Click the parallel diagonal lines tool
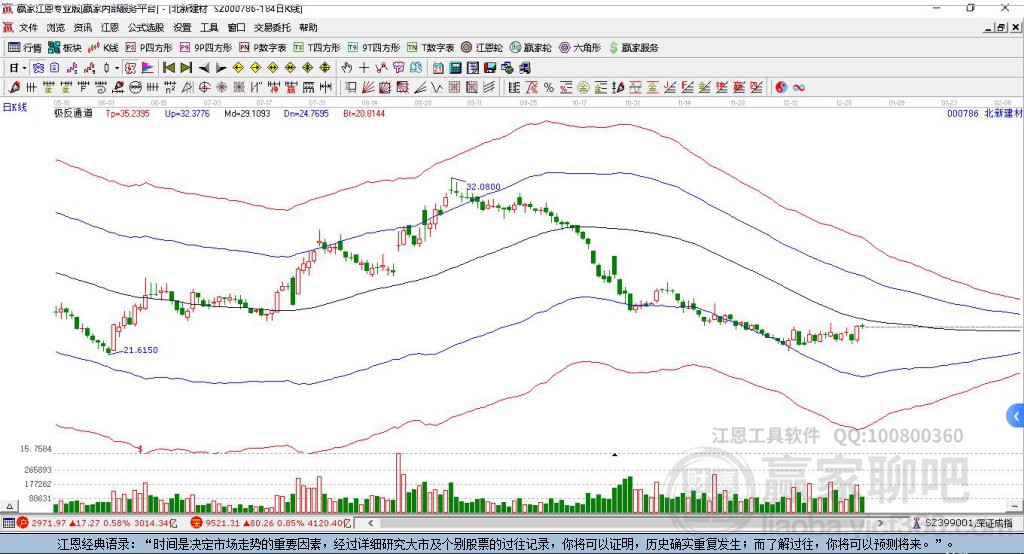The width and height of the screenshot is (1024, 554). point(489,88)
